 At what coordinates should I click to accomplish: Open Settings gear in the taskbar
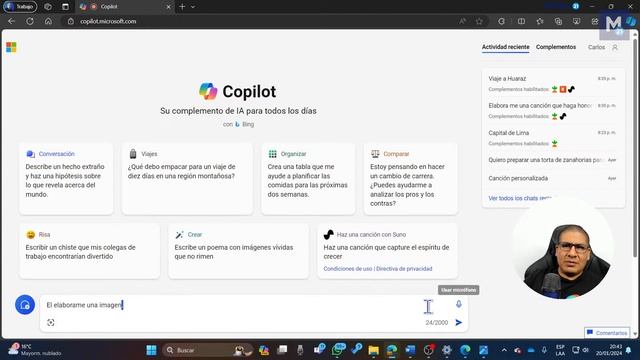click(x=447, y=350)
